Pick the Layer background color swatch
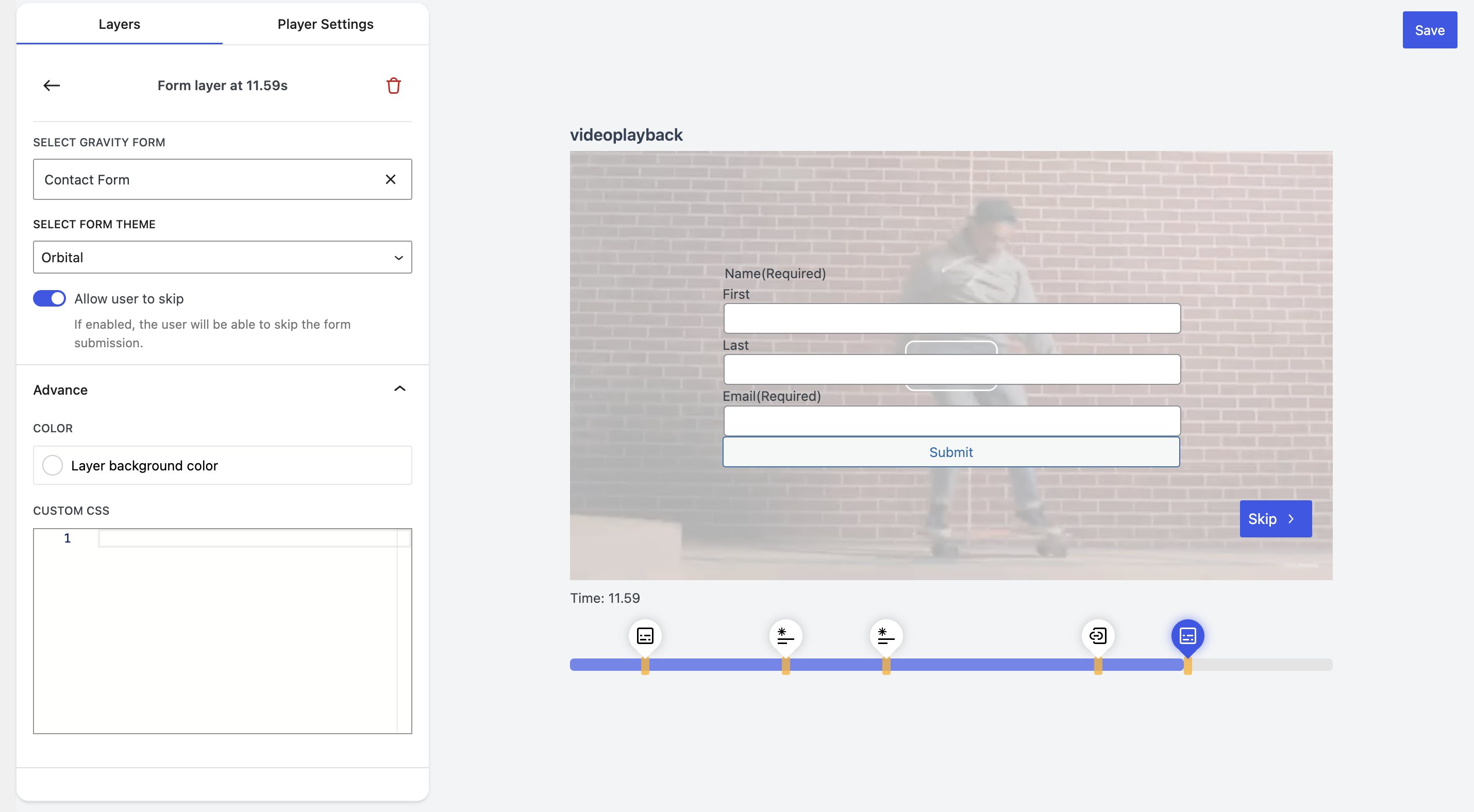1474x812 pixels. click(53, 465)
